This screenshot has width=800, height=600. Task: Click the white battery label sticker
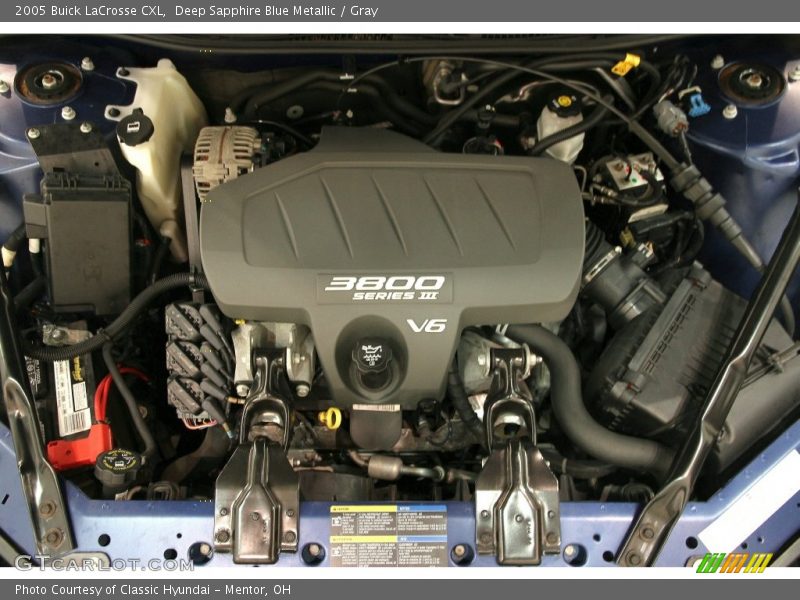[x=72, y=398]
